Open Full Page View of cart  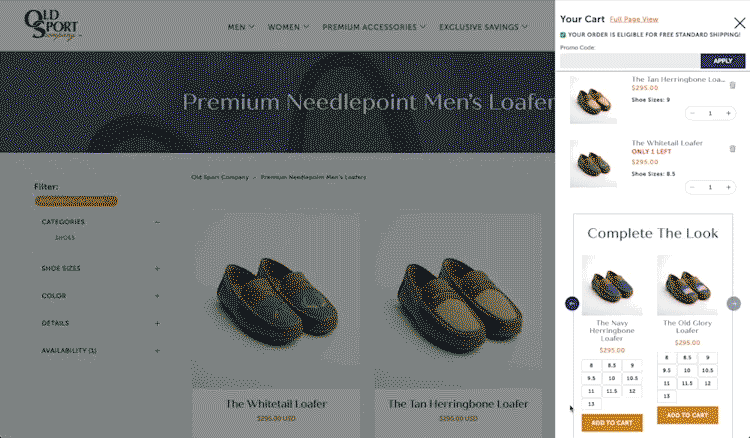click(x=633, y=19)
